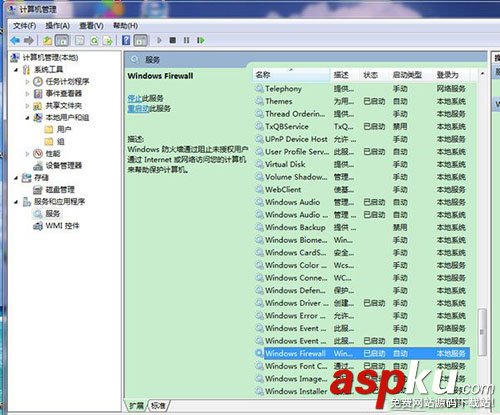Image resolution: width=500 pixels, height=415 pixels.
Task: Select the Windows Firewall service row
Action: click(x=362, y=353)
